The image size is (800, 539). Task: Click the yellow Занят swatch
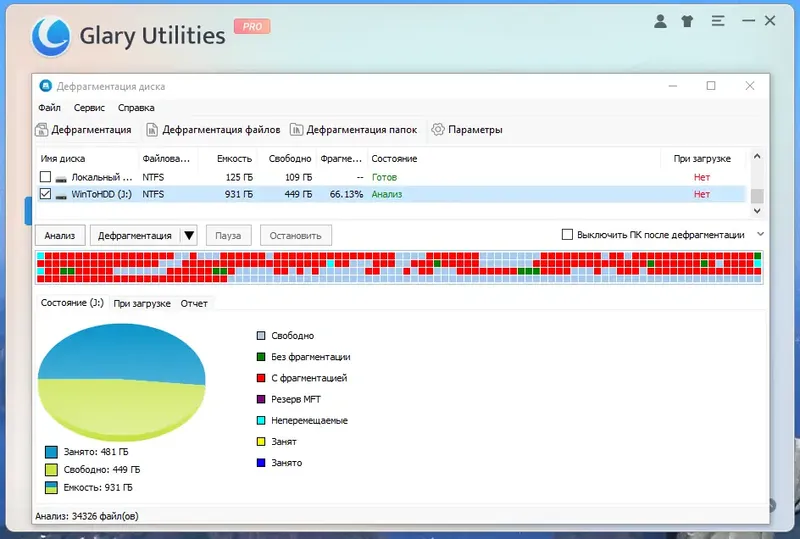pos(261,442)
